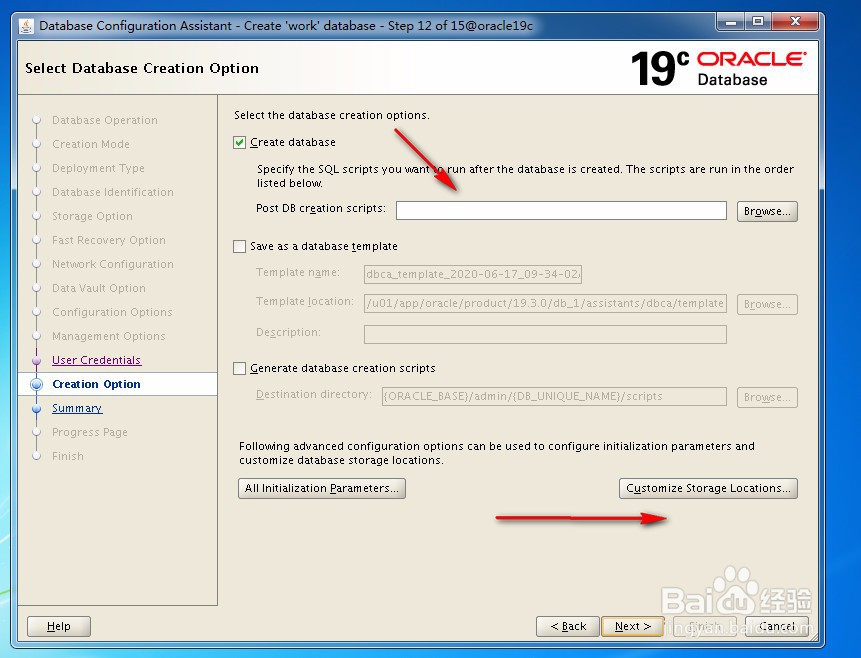
Task: Close the Database Configuration Assistant window
Action: pyautogui.click(x=795, y=22)
